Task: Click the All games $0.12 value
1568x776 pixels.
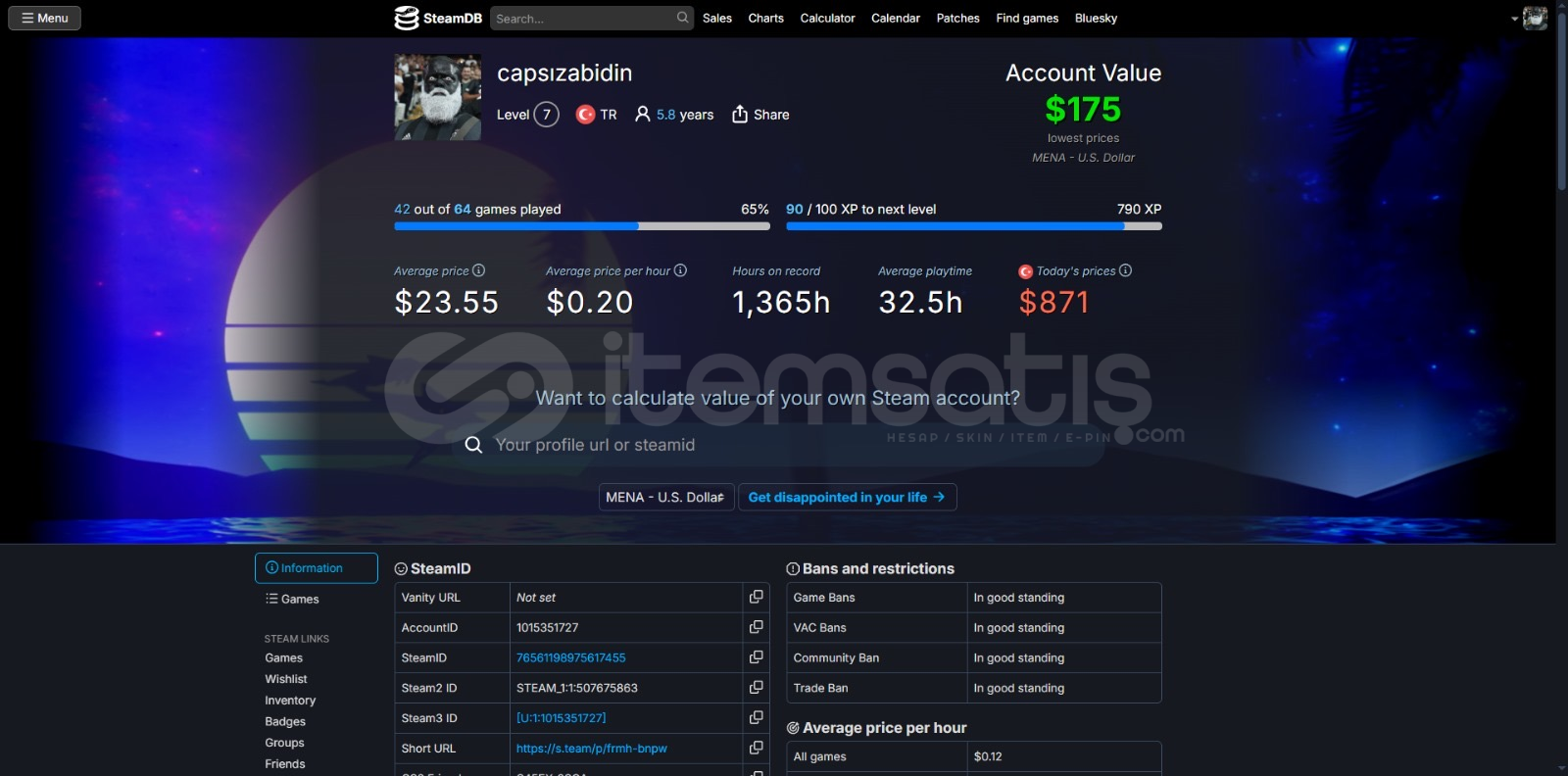Action: [988, 756]
